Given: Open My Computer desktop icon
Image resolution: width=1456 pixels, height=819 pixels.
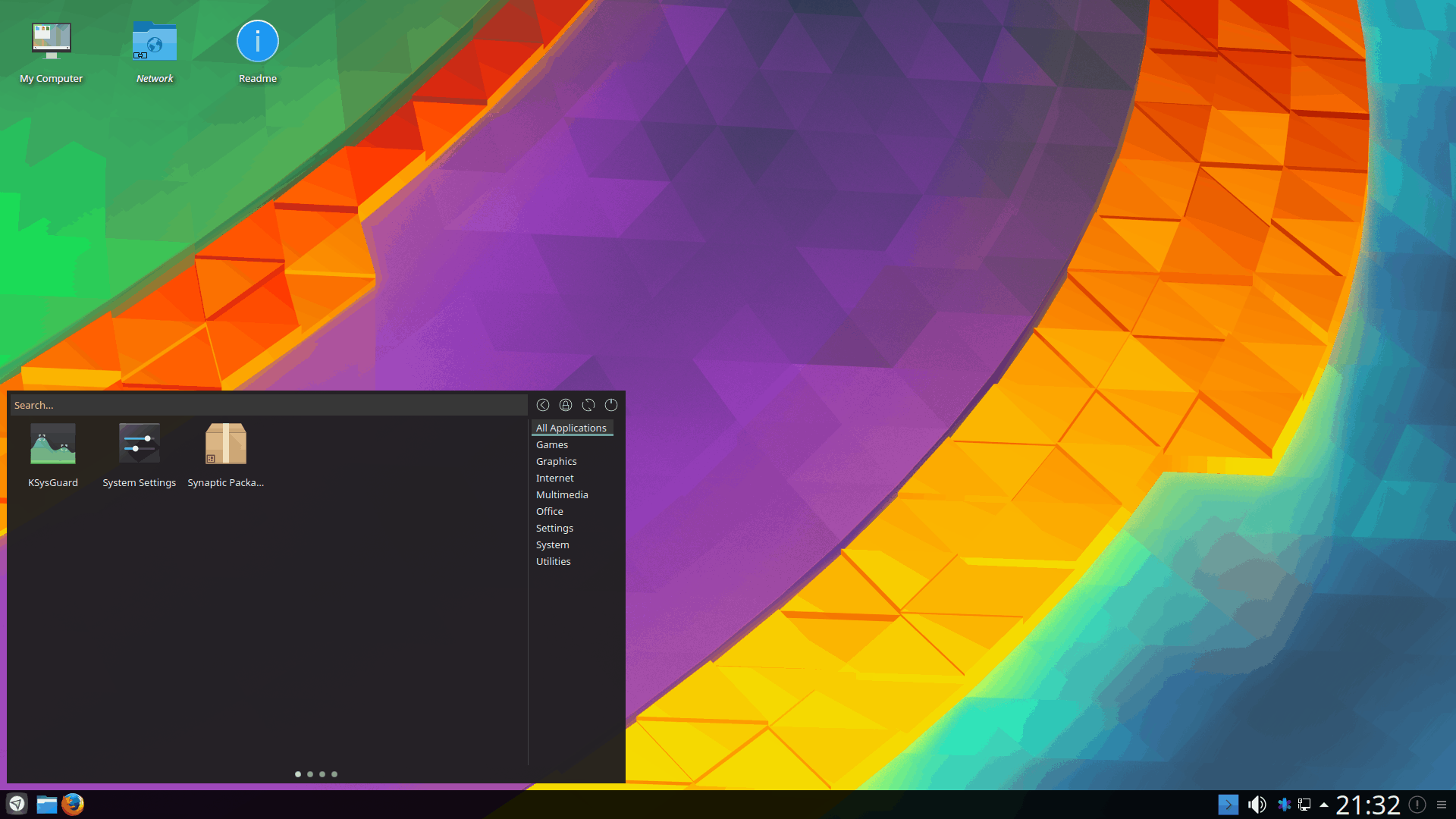Looking at the screenshot, I should click(52, 52).
